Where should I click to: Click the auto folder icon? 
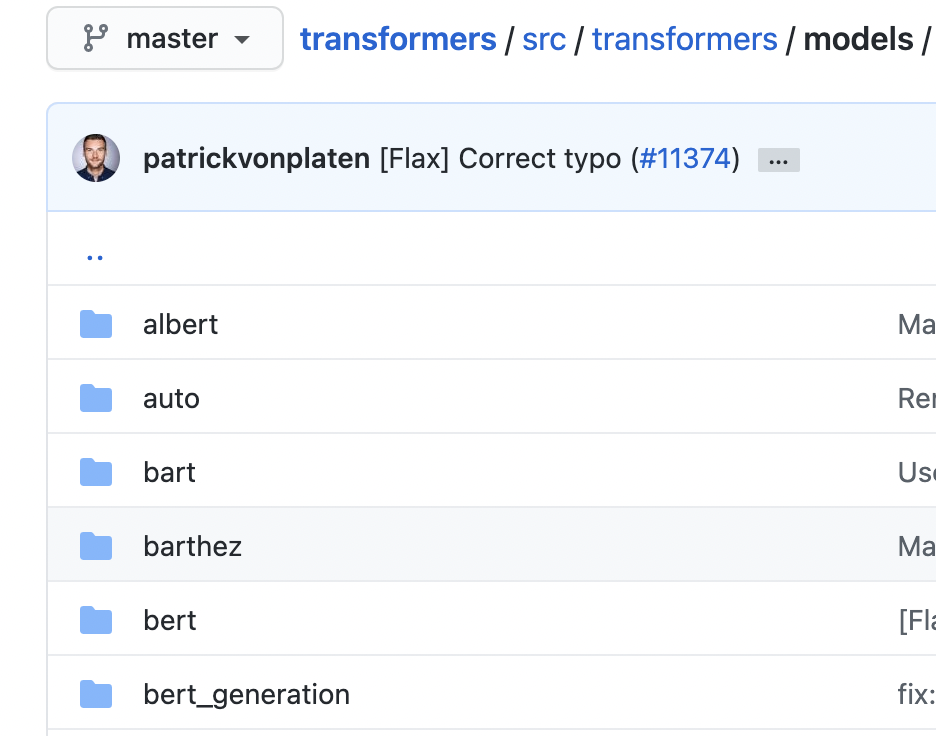click(x=96, y=398)
